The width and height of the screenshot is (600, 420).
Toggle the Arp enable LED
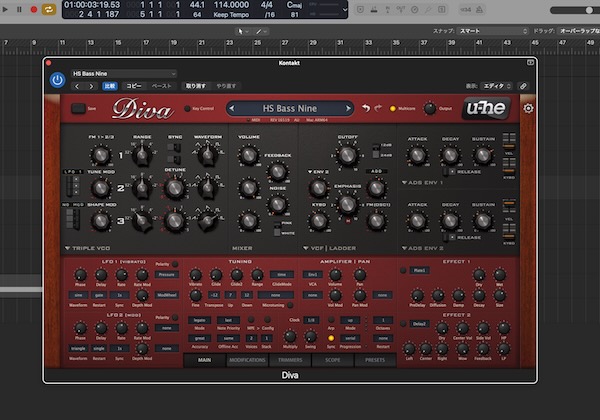(x=331, y=319)
